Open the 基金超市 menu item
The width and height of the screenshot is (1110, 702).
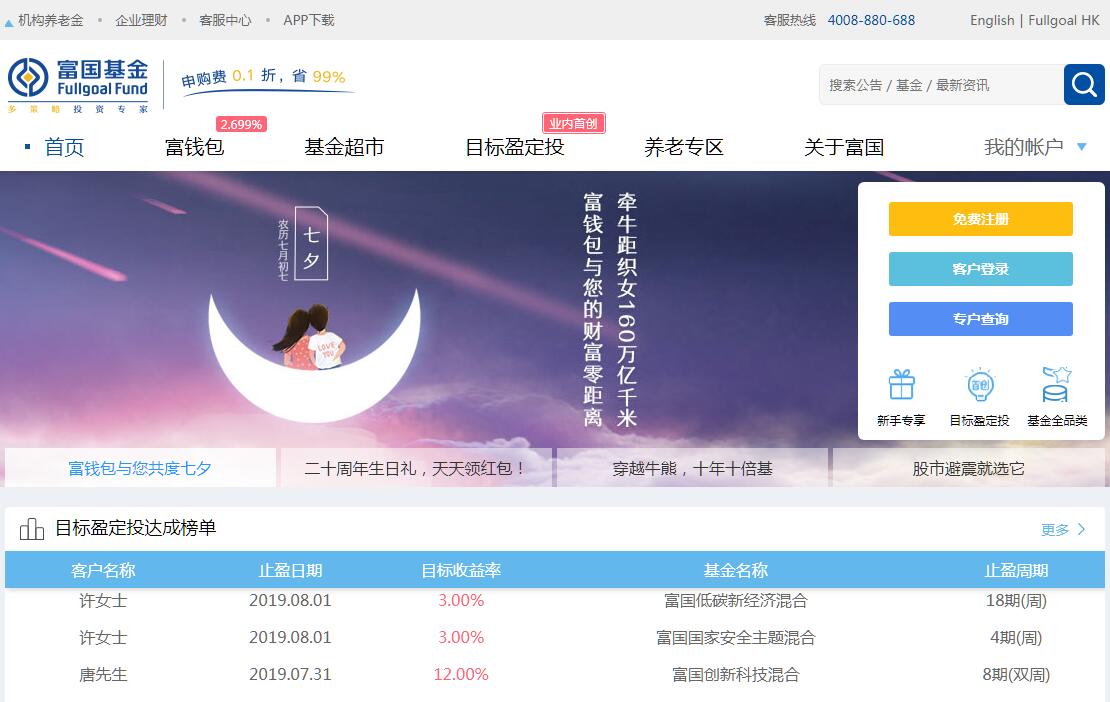344,147
